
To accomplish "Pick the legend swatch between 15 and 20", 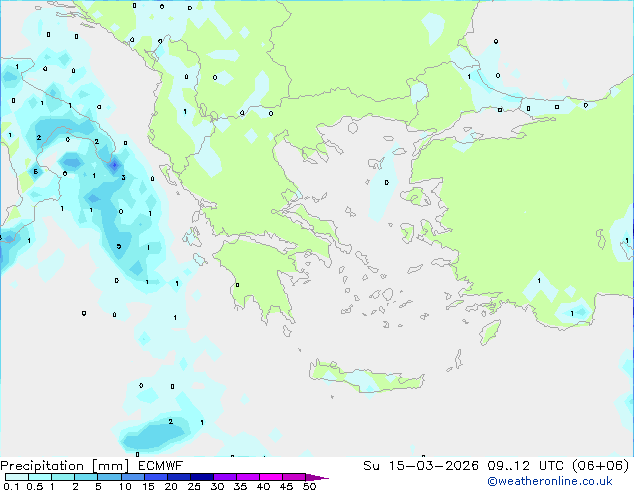I will (155, 477).
